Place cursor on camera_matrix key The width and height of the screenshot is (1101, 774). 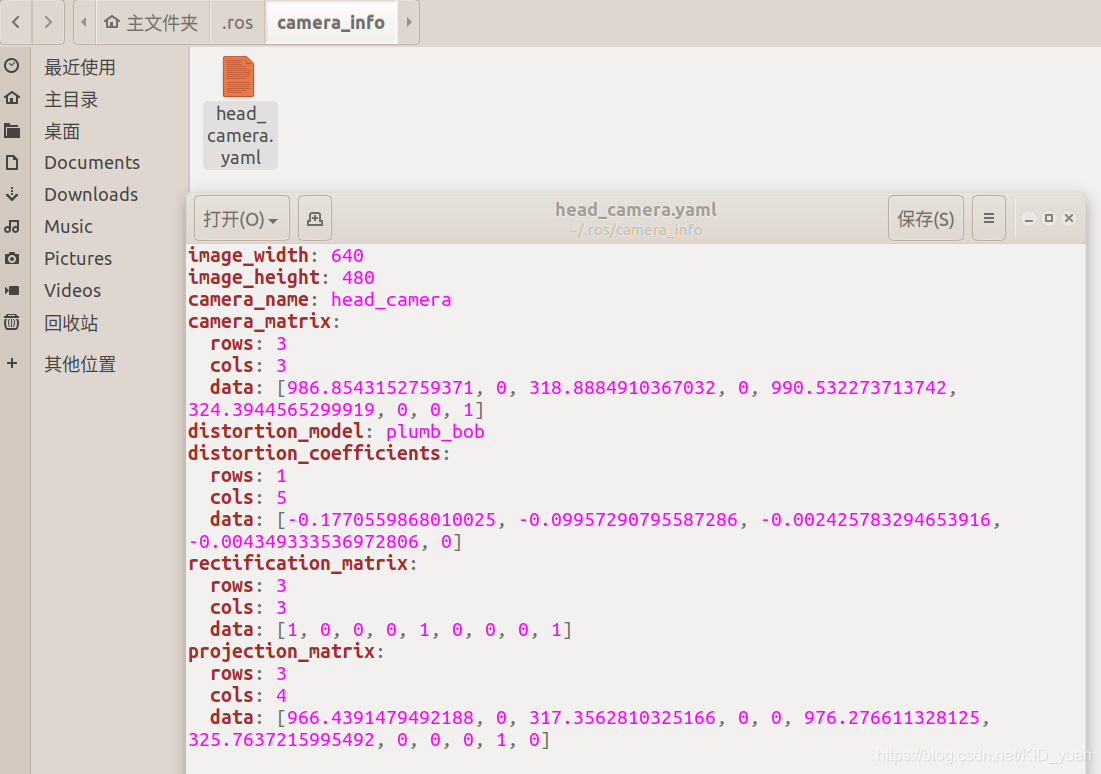pos(260,322)
